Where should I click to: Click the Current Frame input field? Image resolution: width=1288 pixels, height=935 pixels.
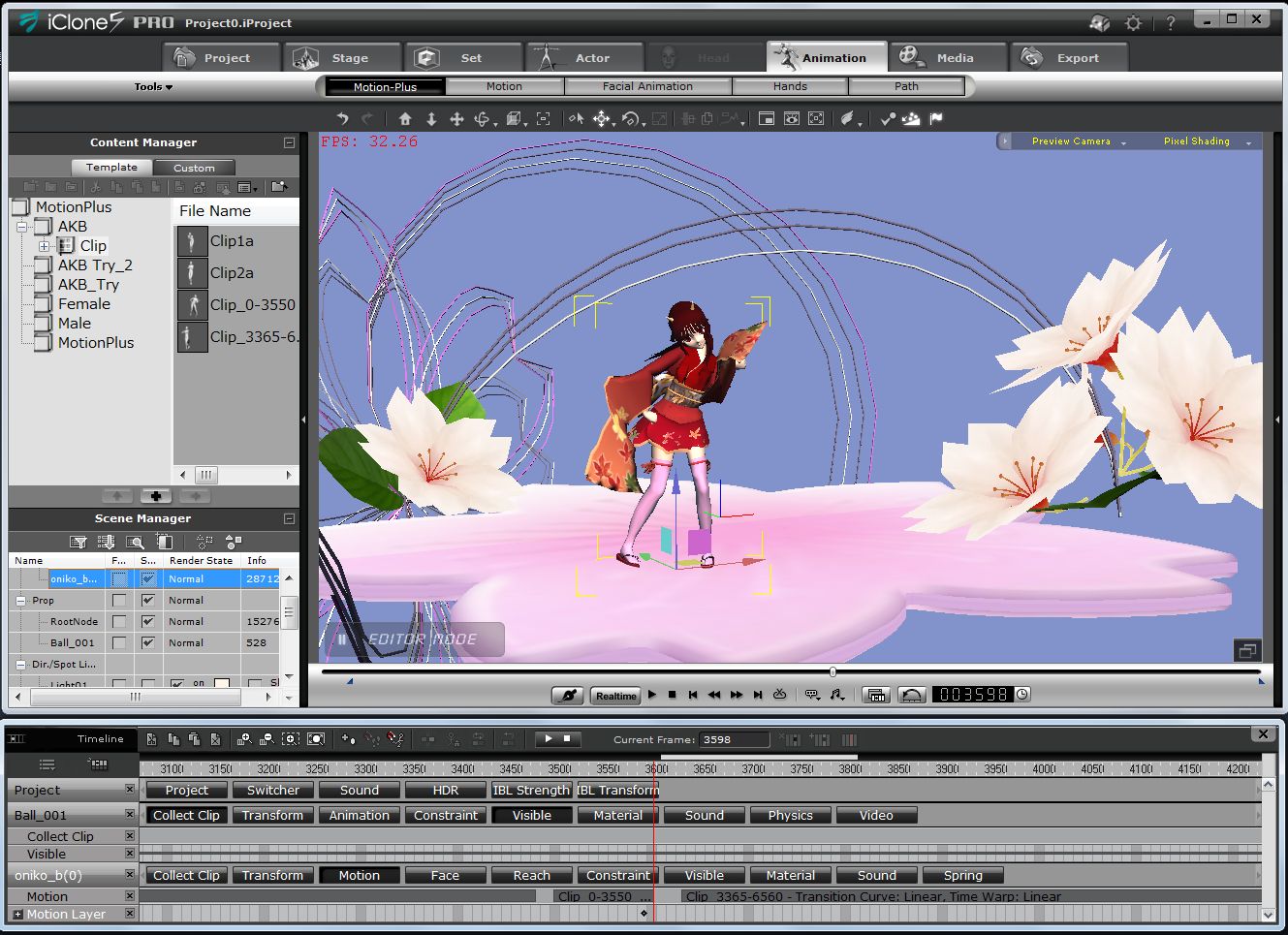pyautogui.click(x=735, y=739)
